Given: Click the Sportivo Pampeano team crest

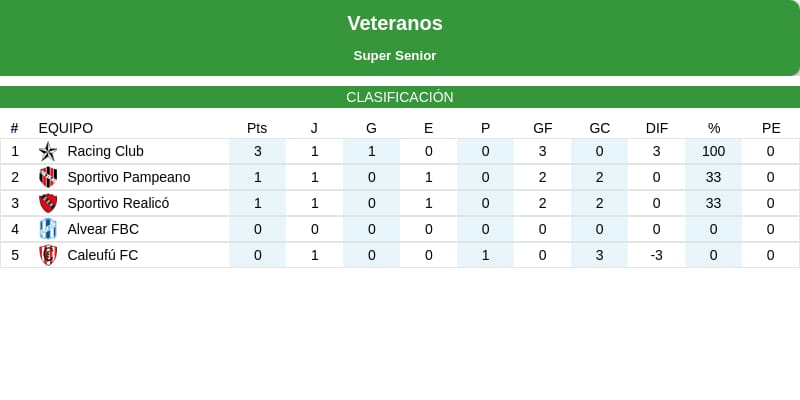Looking at the screenshot, I should point(48,178).
